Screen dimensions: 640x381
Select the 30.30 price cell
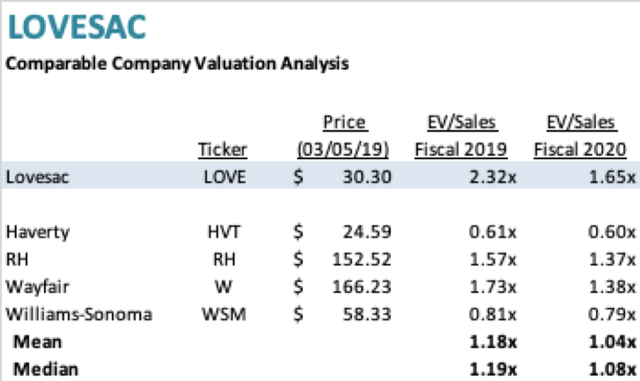[x=367, y=177]
